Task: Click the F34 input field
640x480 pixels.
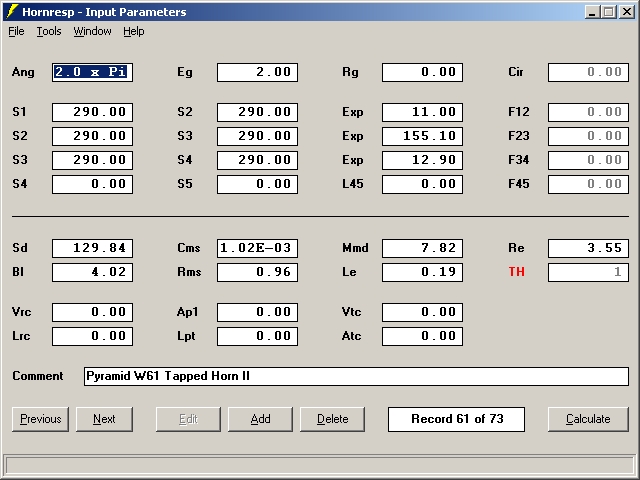Action: point(588,160)
